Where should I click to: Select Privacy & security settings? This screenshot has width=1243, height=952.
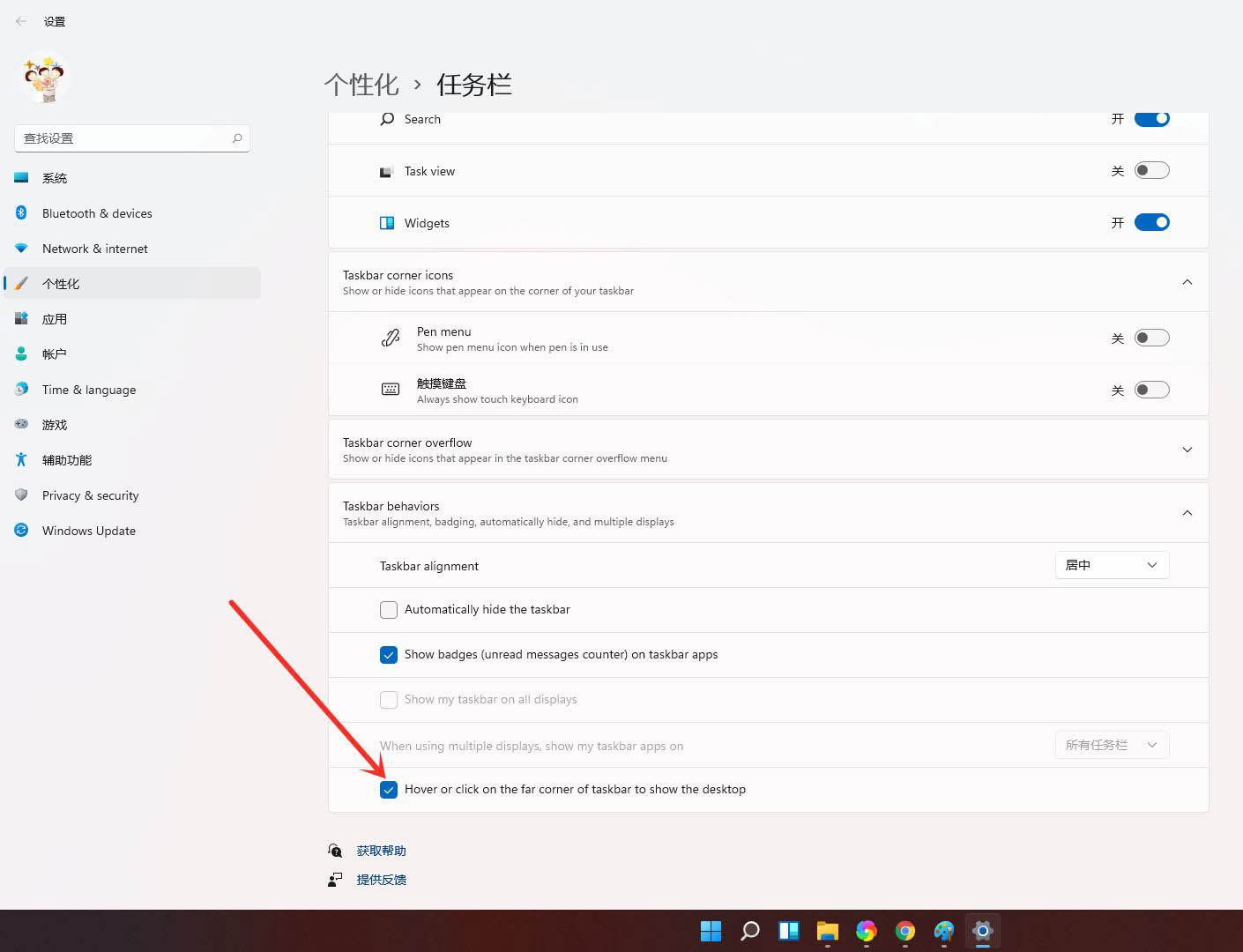pos(91,495)
